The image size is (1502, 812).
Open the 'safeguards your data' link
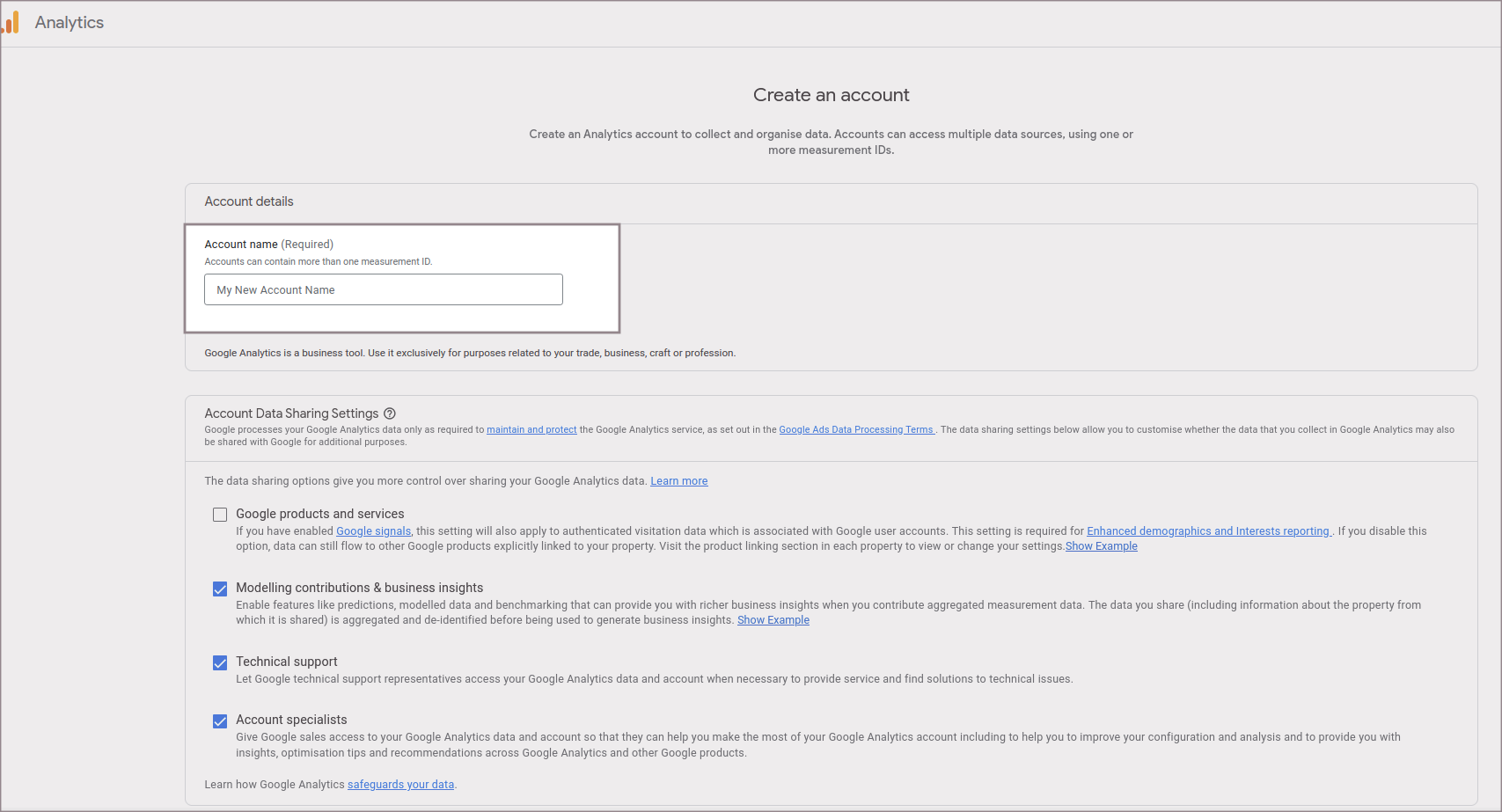(400, 785)
